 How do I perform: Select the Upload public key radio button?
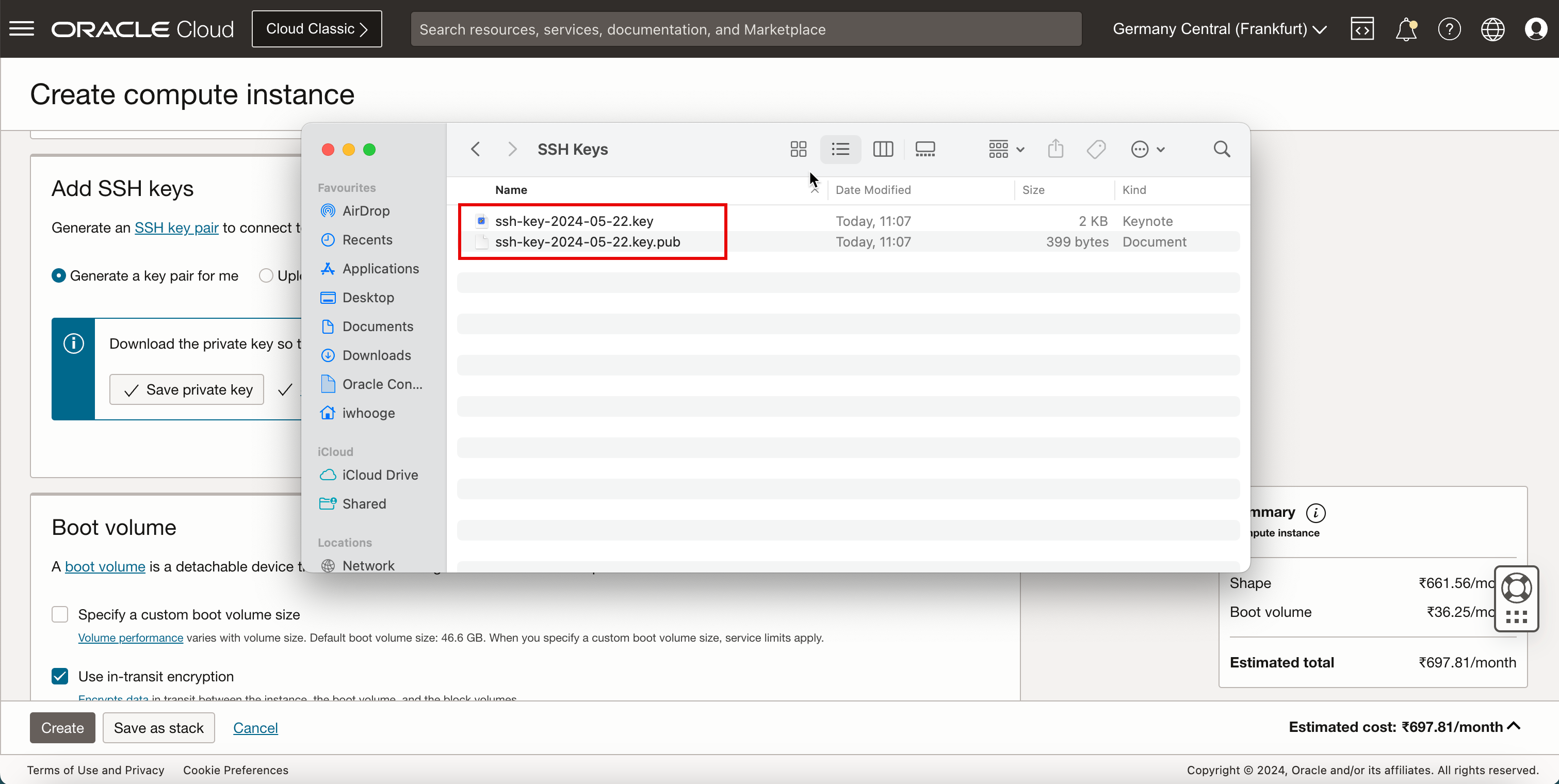266,275
